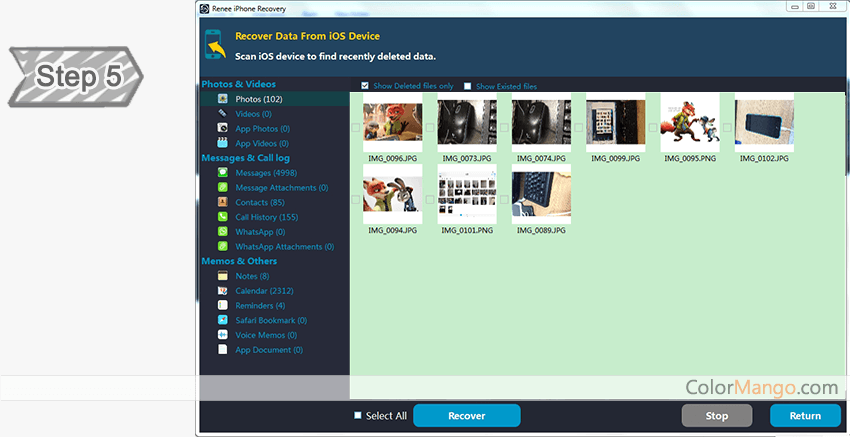Select the Notes icon
The height and width of the screenshot is (437, 850).
(x=223, y=276)
